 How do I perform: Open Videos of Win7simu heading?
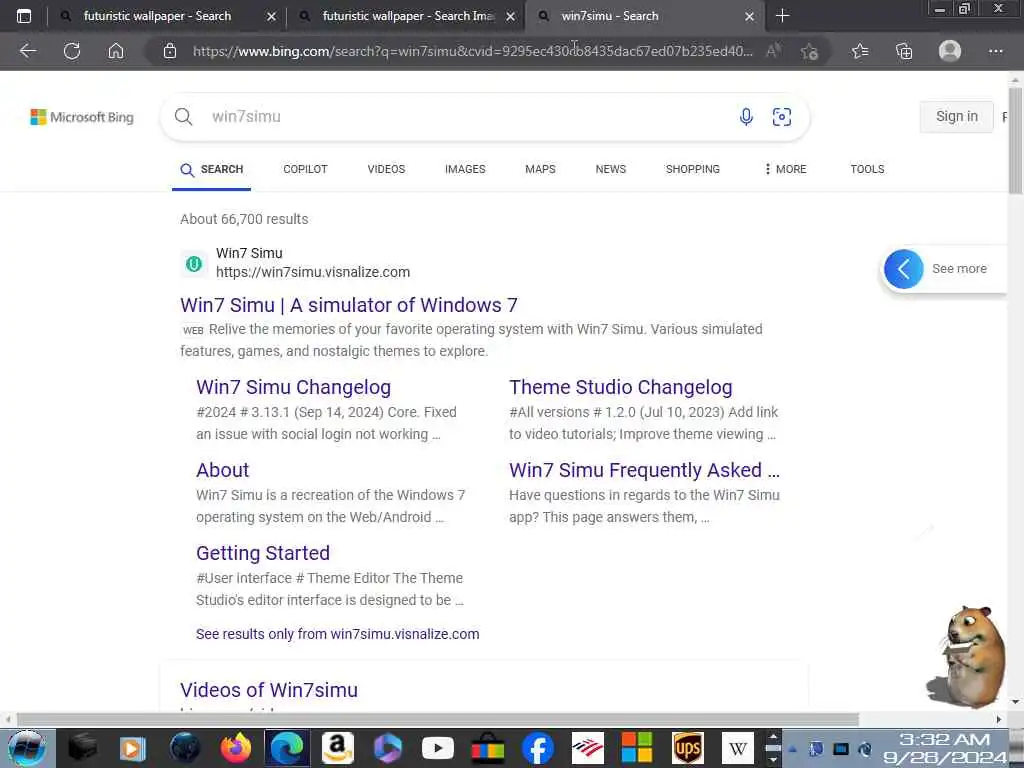[x=269, y=690]
